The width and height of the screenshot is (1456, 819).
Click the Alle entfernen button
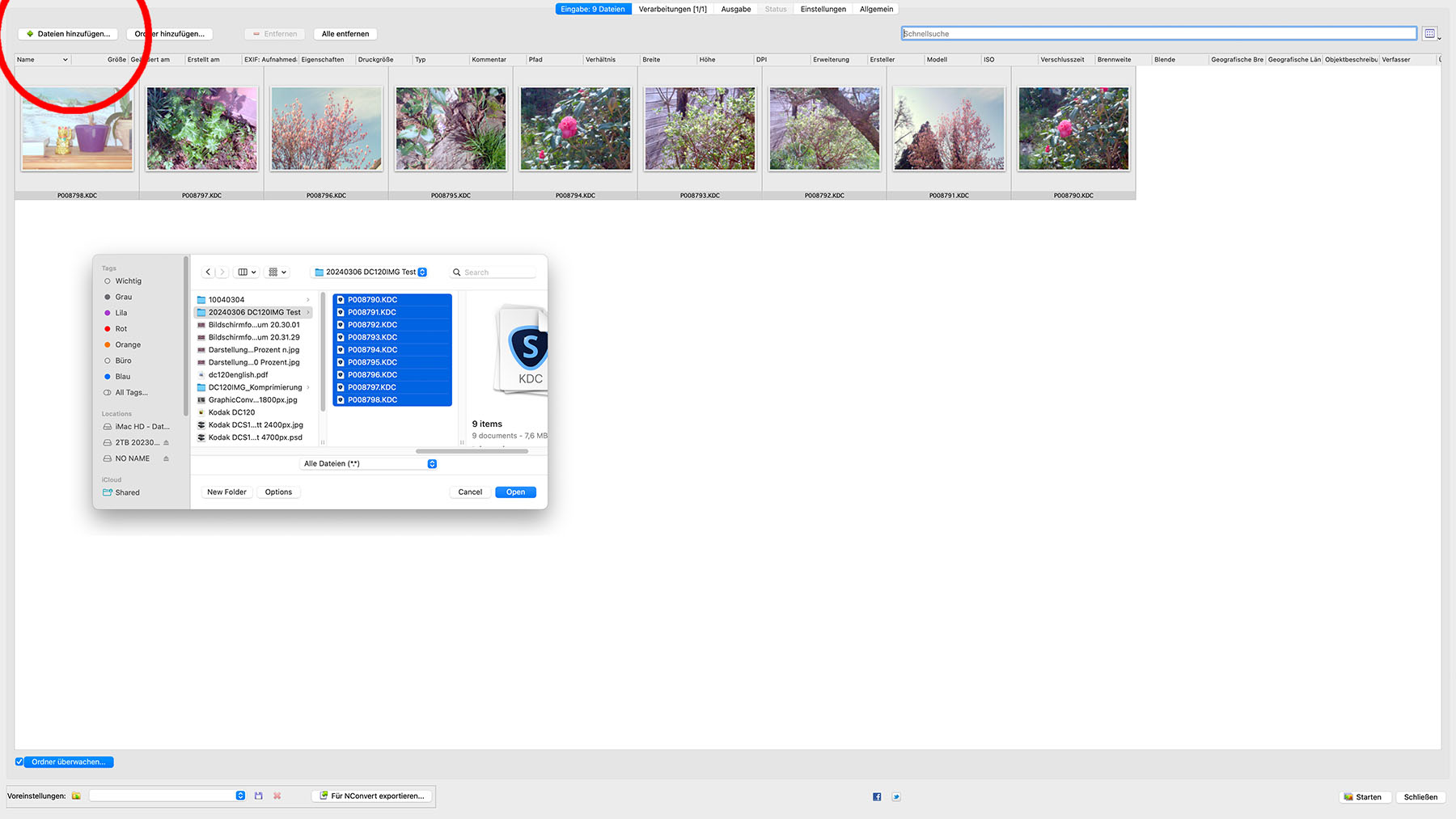point(345,34)
